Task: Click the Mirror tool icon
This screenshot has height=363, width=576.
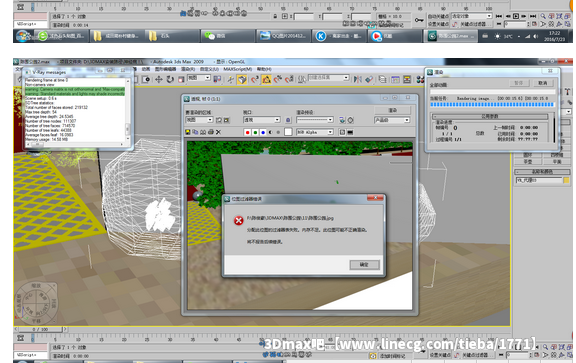Action: tap(357, 79)
